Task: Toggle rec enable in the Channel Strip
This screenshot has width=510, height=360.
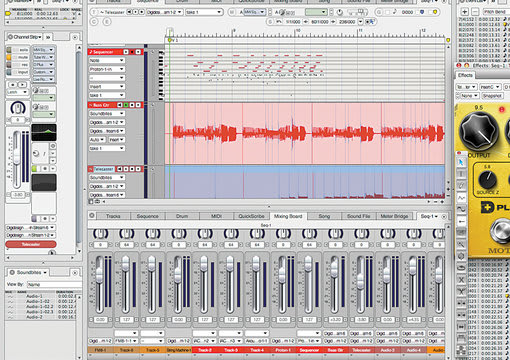Action: pos(18,65)
